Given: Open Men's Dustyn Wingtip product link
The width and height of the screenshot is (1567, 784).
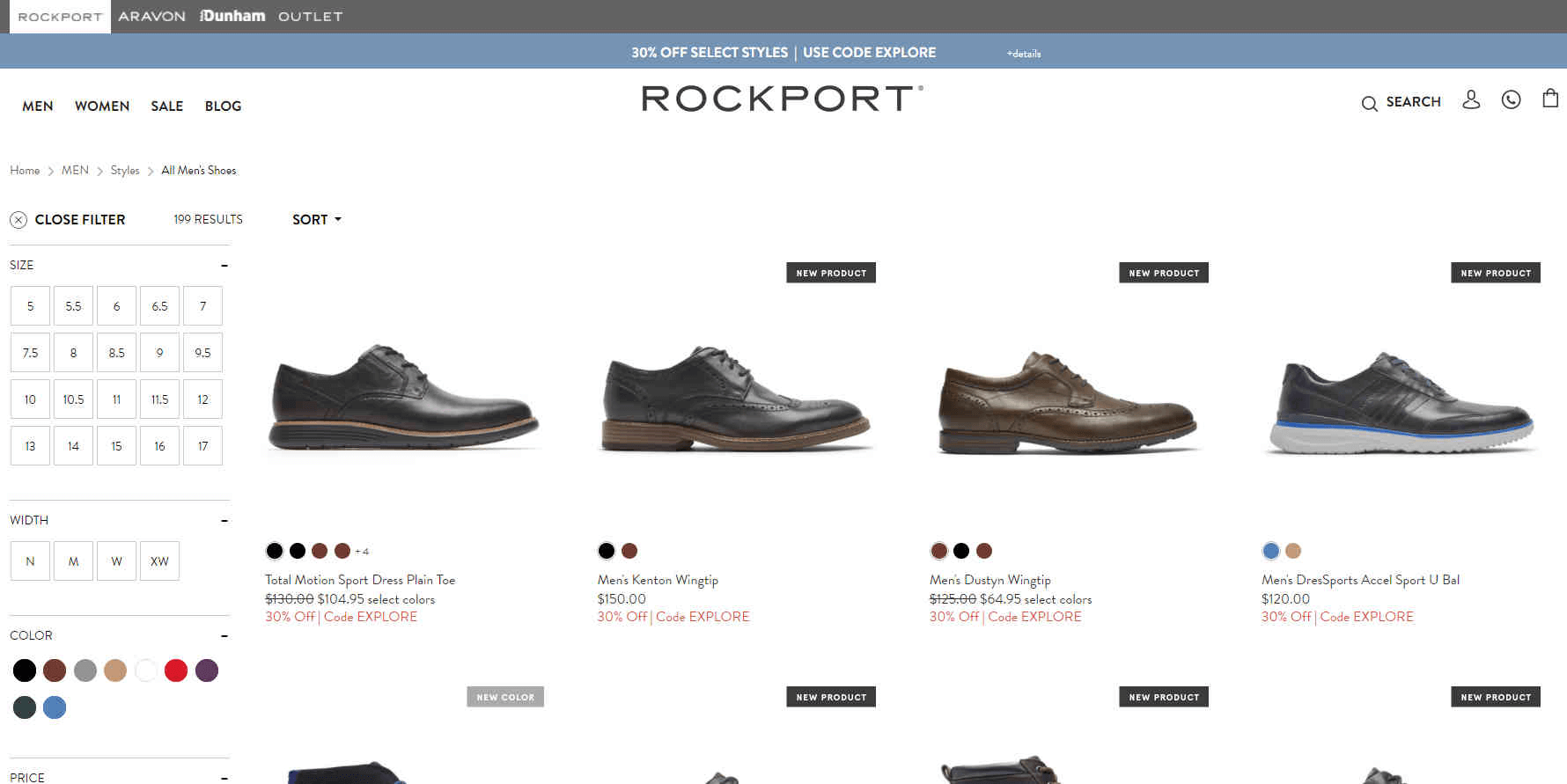Looking at the screenshot, I should click(x=990, y=580).
